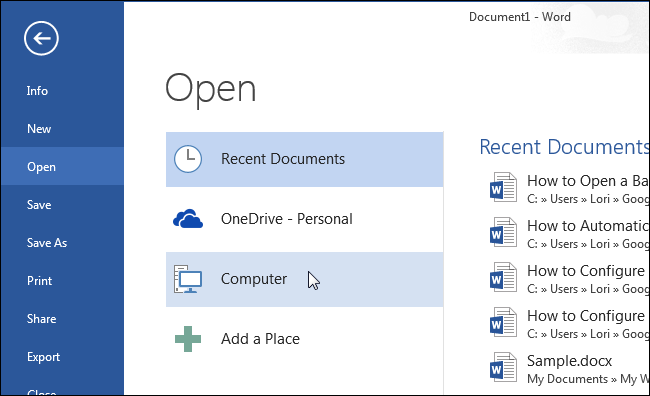Choose Save from the sidebar
The image size is (650, 396).
62,204
